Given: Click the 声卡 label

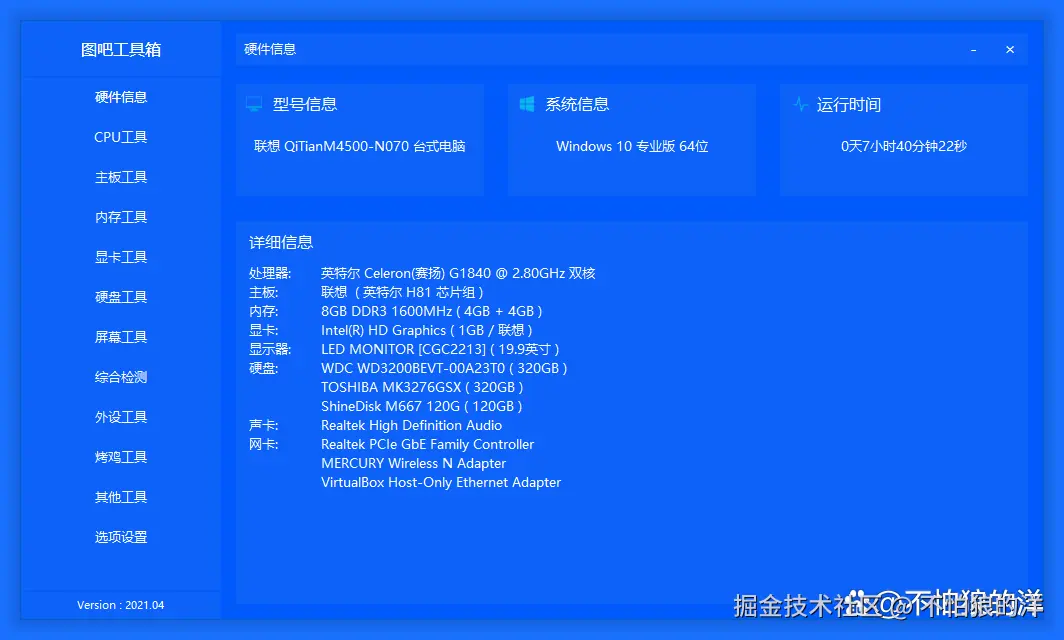Looking at the screenshot, I should point(263,425).
